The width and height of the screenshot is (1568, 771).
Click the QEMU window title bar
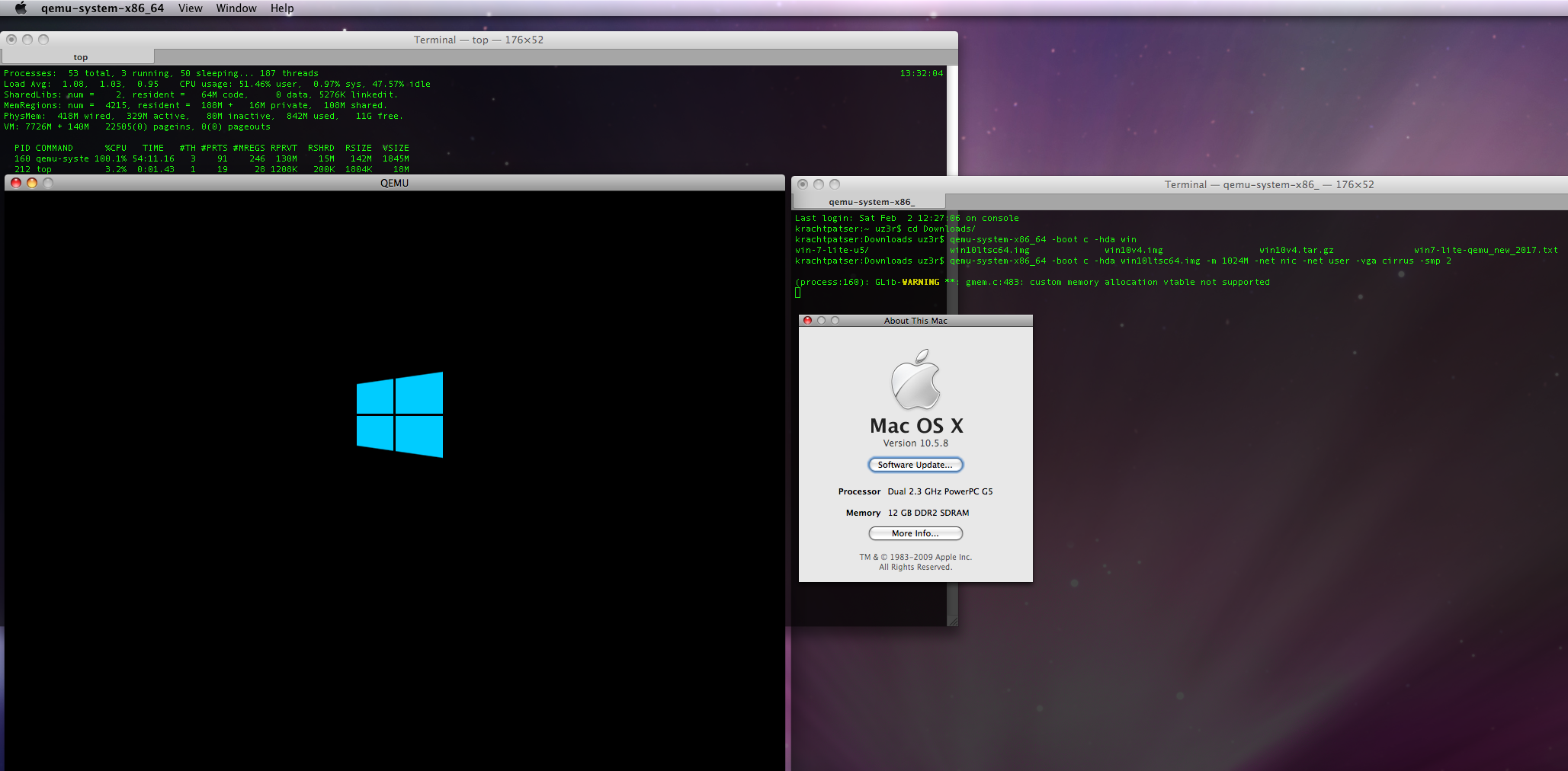[x=394, y=183]
